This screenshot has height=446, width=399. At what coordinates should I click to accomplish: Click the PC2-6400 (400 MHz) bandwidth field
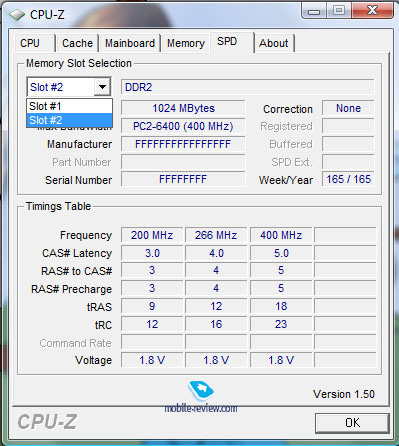tap(183, 126)
